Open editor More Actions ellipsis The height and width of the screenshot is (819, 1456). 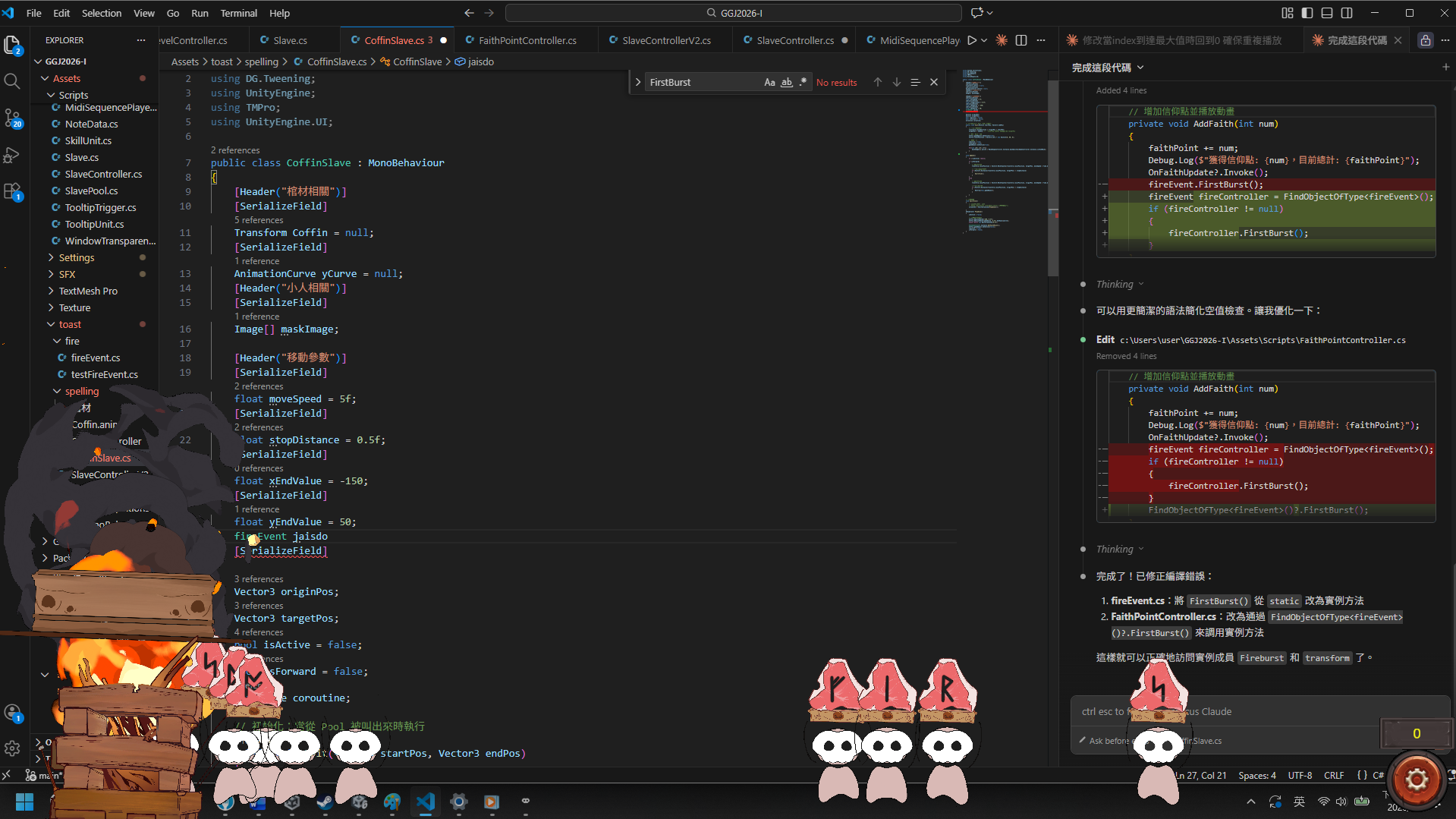click(x=1041, y=40)
